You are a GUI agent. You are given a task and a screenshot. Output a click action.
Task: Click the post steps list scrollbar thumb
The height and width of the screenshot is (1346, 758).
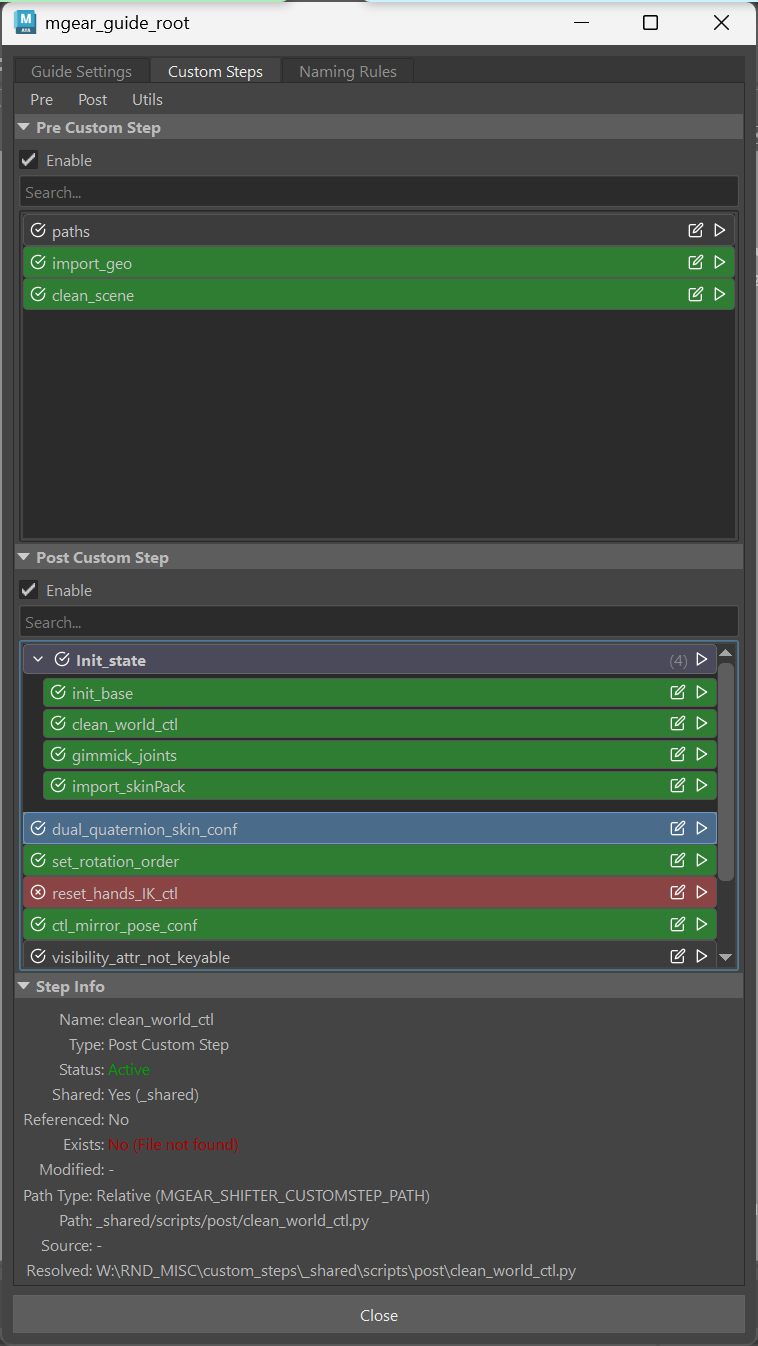coord(726,772)
